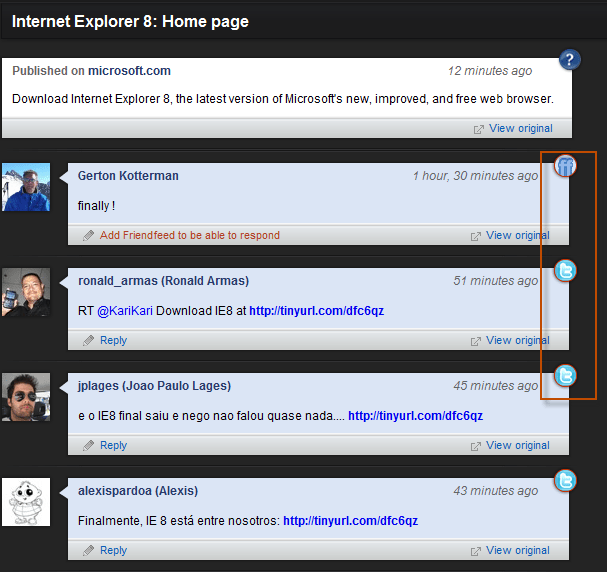Click the '45 minutes ago' timestamp
The image size is (607, 572).
click(x=496, y=386)
